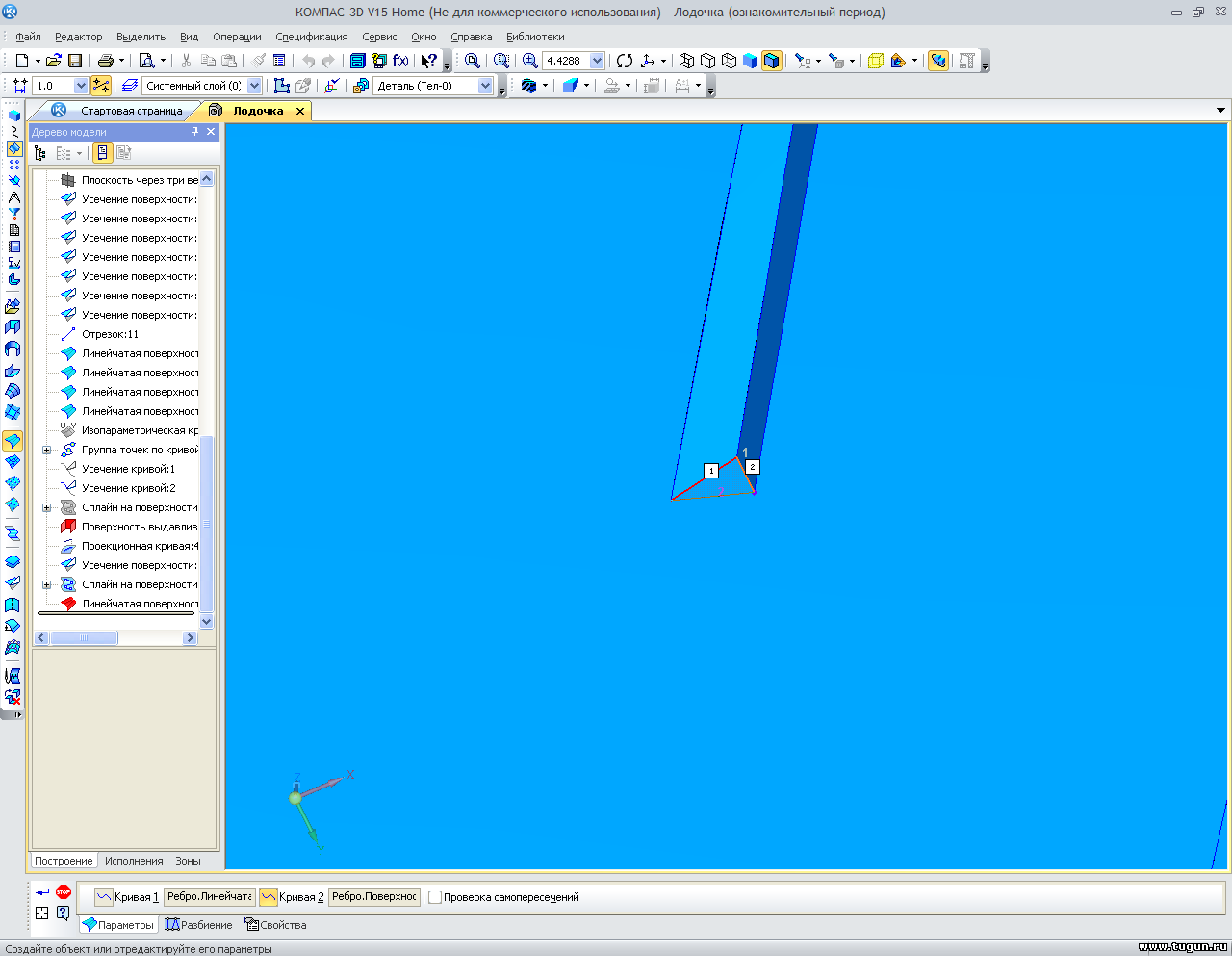1232x956 pixels.
Task: Switch to the Разбиение tab
Action: coord(198,925)
